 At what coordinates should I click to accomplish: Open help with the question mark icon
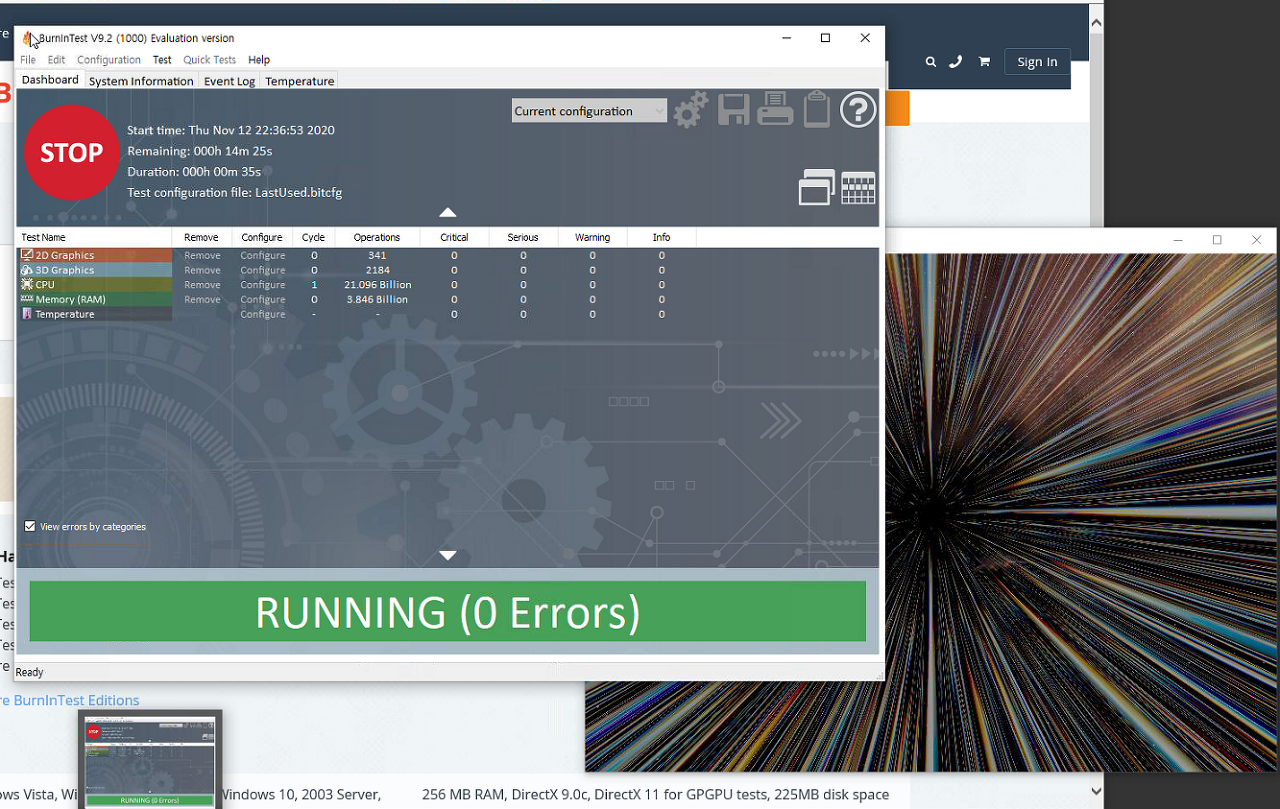[x=858, y=110]
